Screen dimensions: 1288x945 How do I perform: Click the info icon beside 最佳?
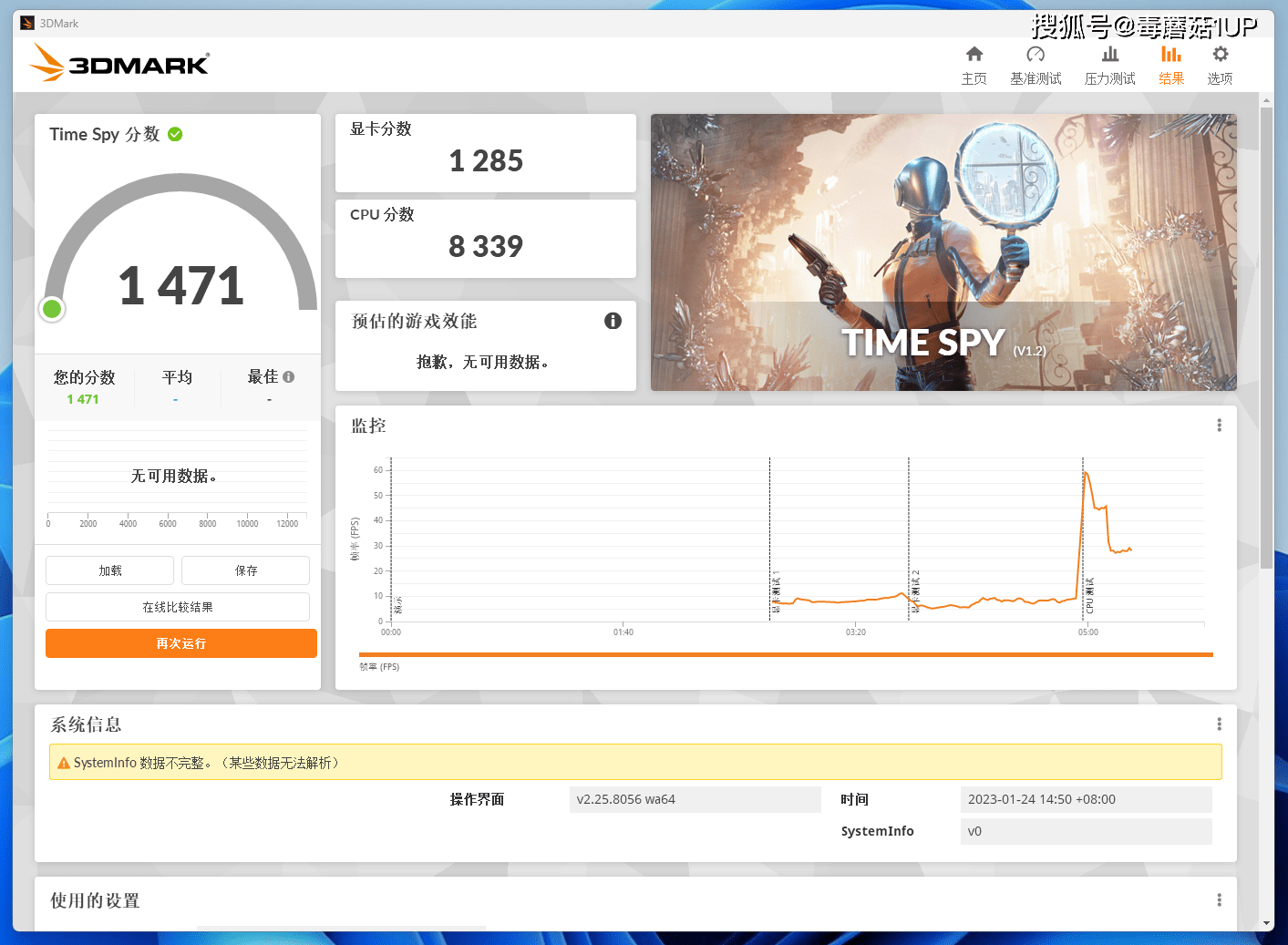point(289,376)
